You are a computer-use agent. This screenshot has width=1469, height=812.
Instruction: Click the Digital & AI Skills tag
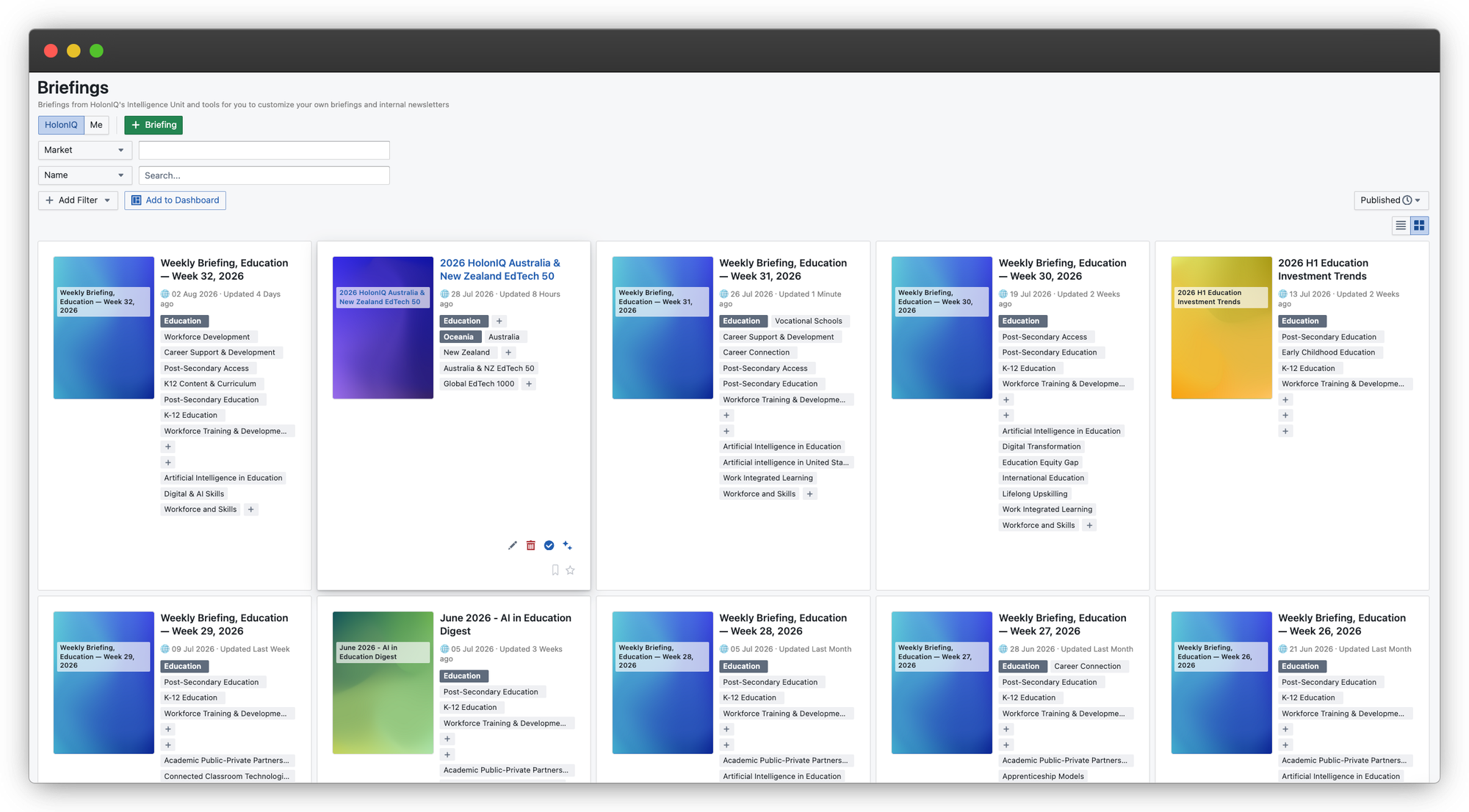tap(194, 494)
